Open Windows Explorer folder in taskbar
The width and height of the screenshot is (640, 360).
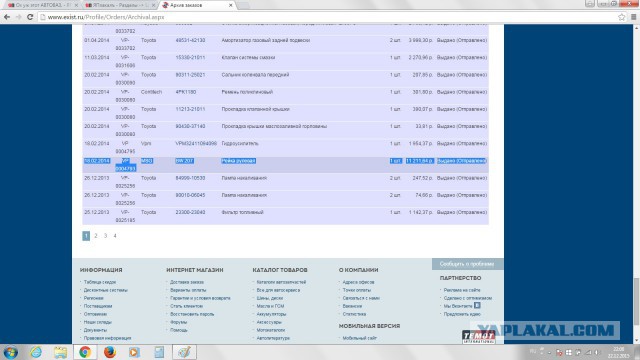coord(60,352)
